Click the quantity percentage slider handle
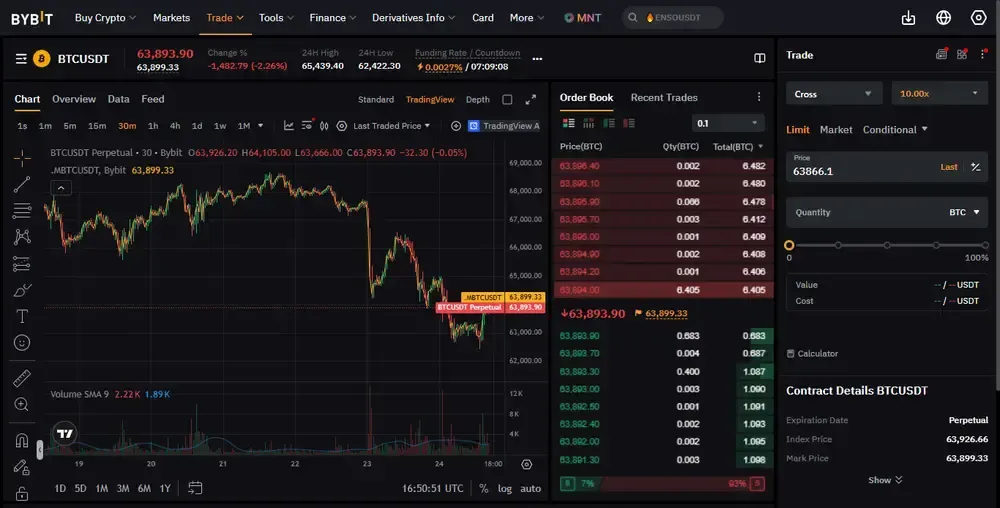Screen dimensions: 1000x508 (789, 245)
